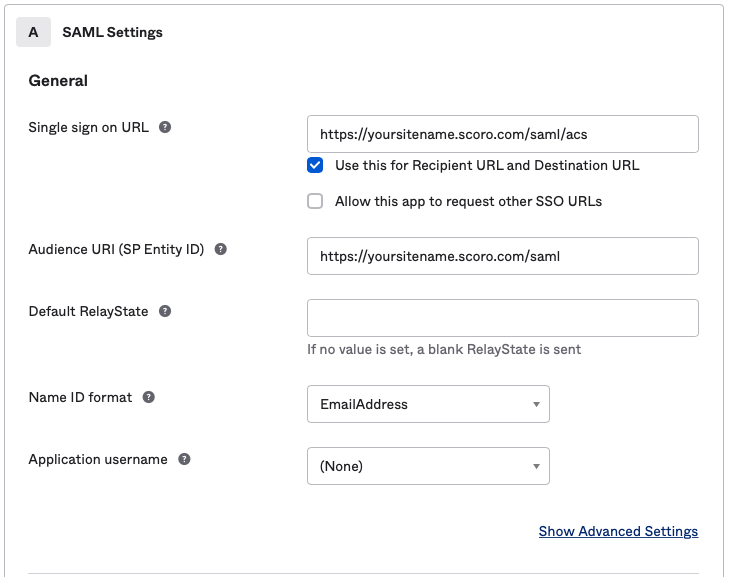Click the "Name ID format" field label
The height and width of the screenshot is (577, 729).
(80, 397)
